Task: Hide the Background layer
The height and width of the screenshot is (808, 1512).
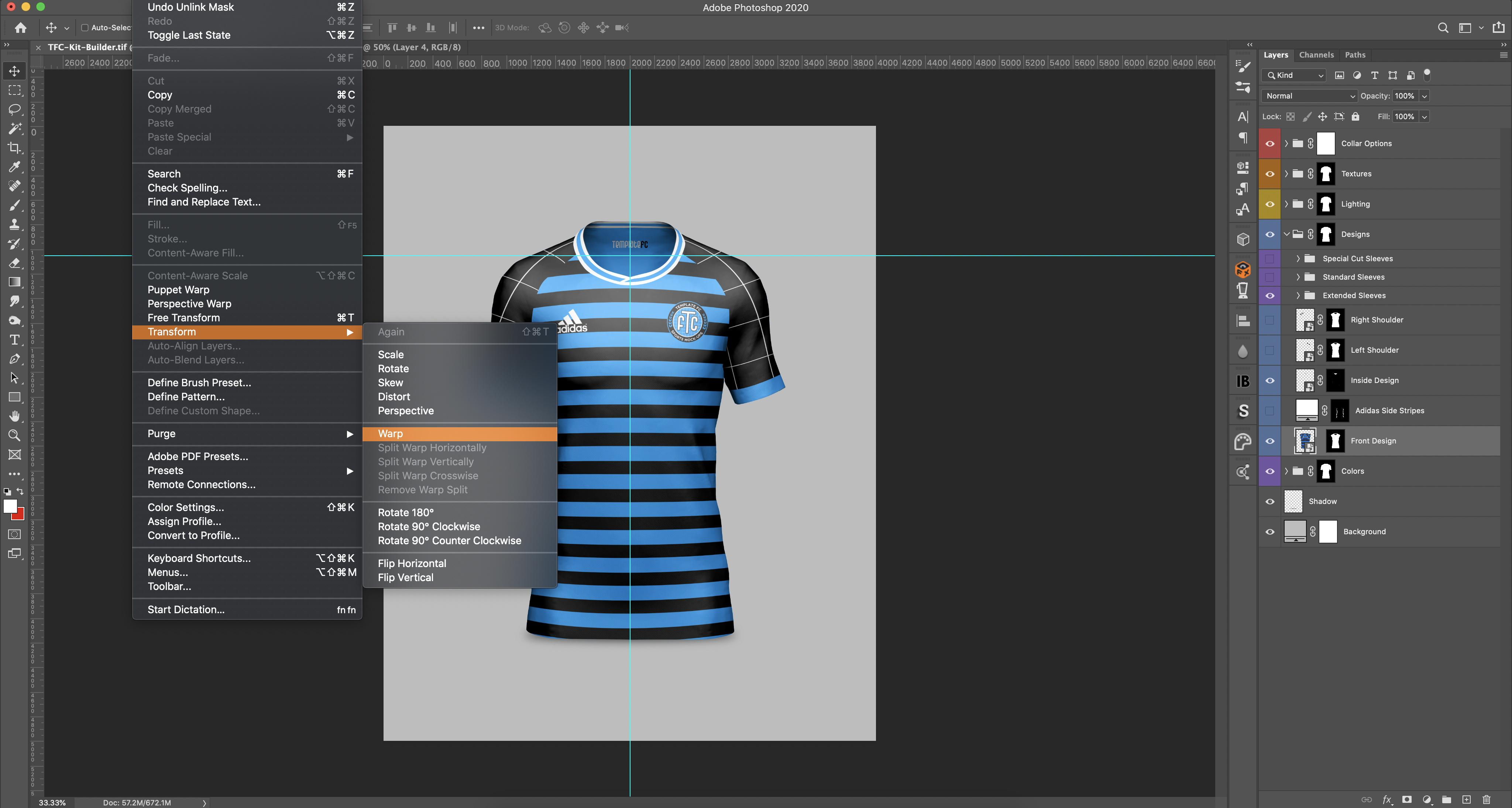Action: coord(1269,532)
